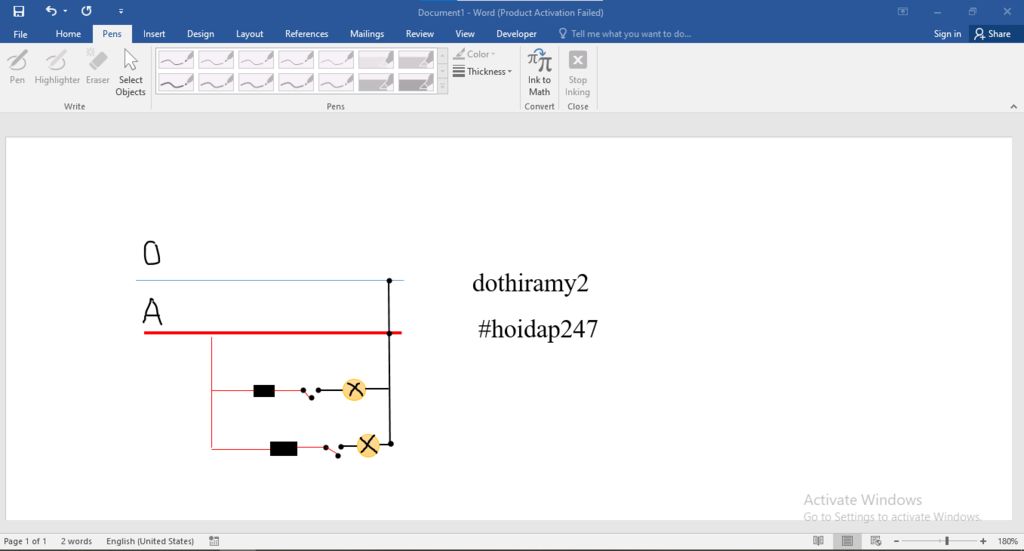Switch to the View tab
This screenshot has width=1024, height=551.
click(465, 34)
